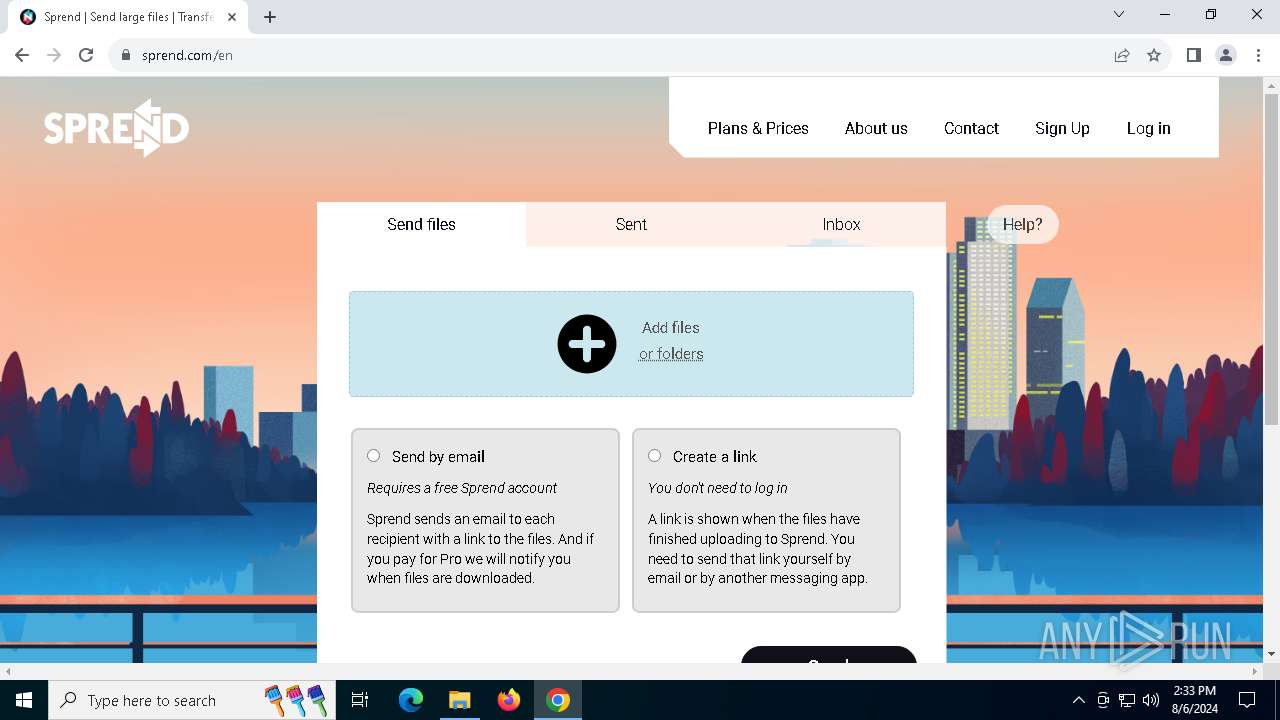
Task: Click the Help? button
Action: (x=1022, y=224)
